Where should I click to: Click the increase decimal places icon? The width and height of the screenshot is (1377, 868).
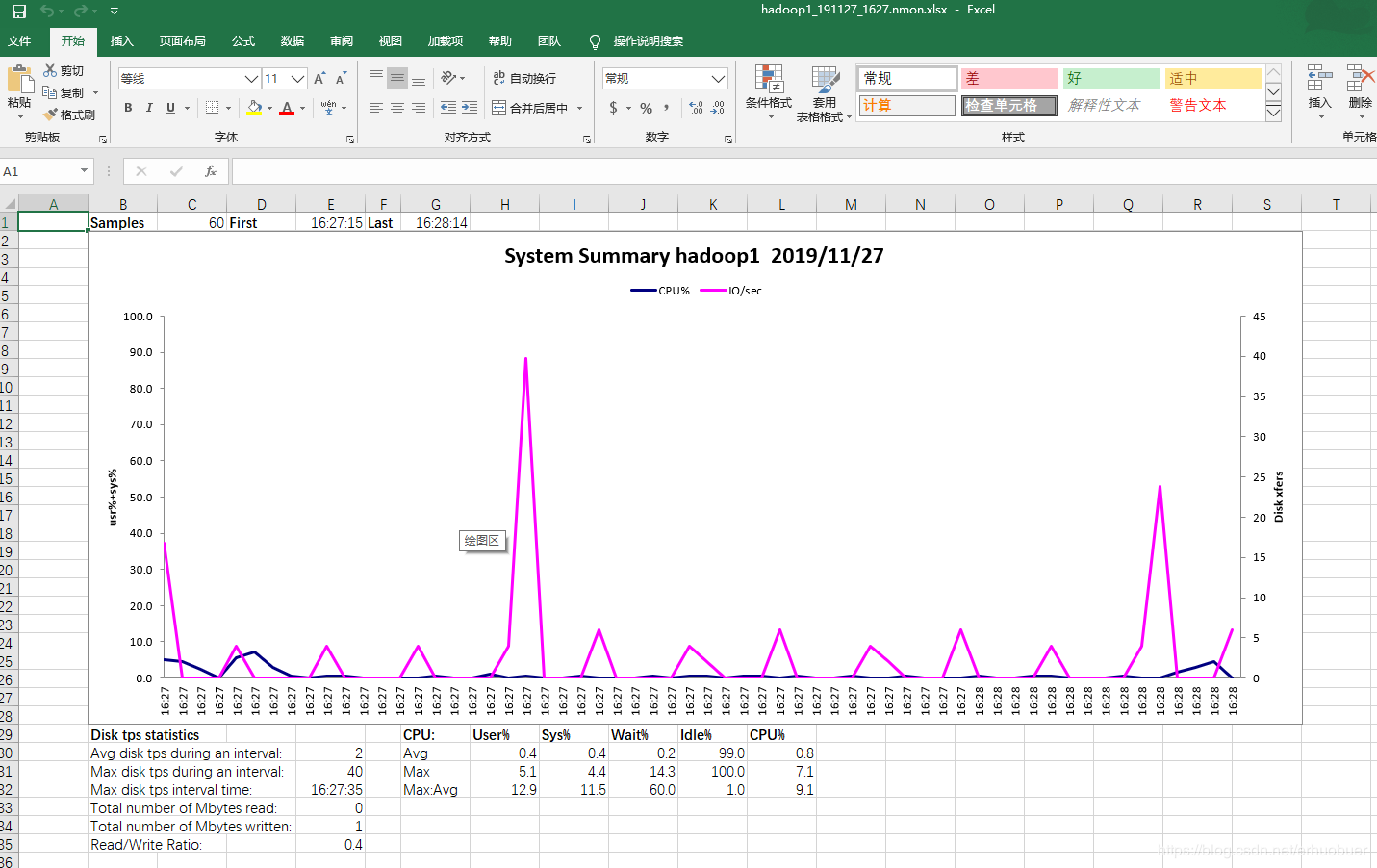(x=696, y=108)
